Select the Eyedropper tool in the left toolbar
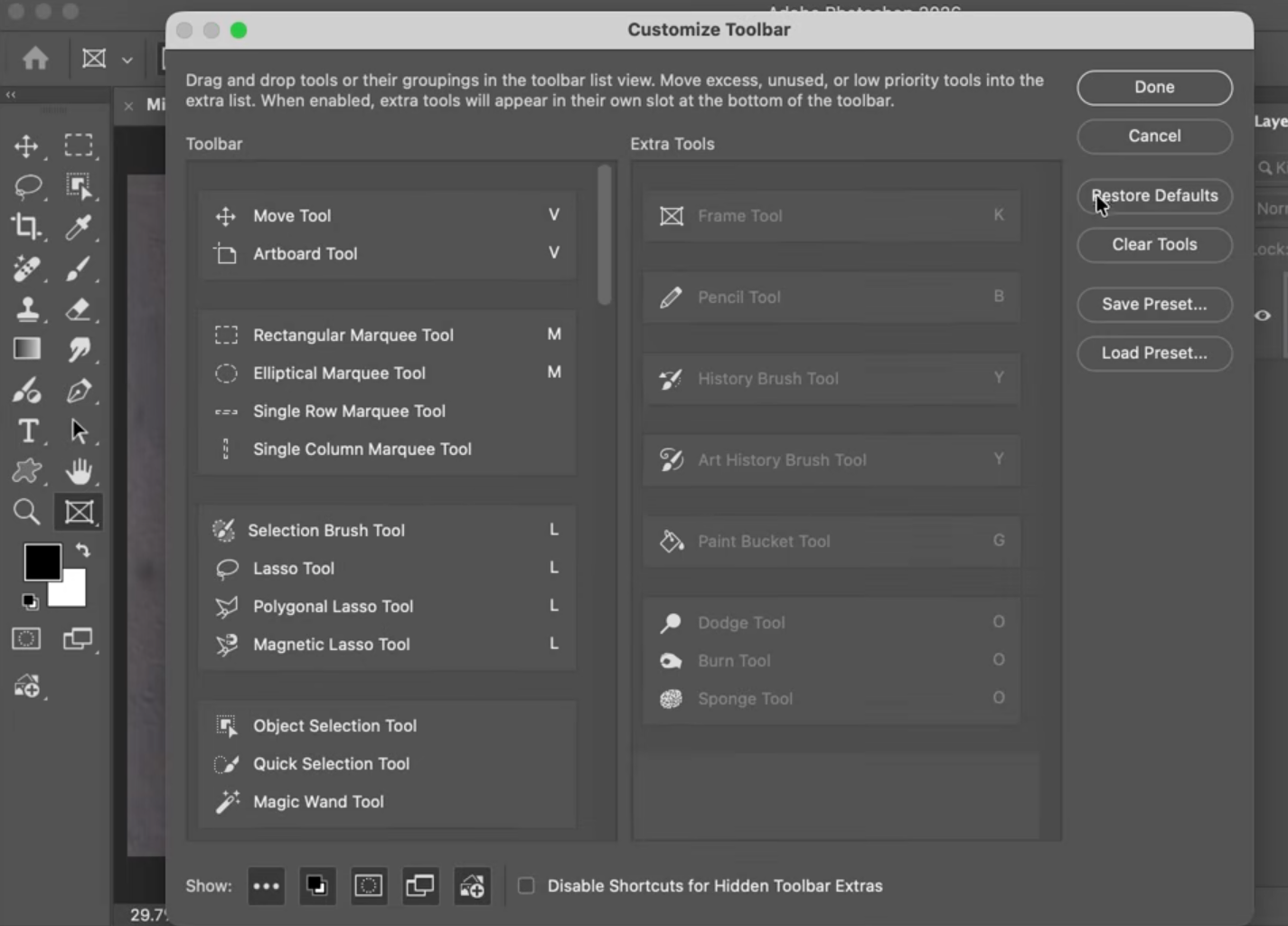The image size is (1288, 926). coord(79,227)
